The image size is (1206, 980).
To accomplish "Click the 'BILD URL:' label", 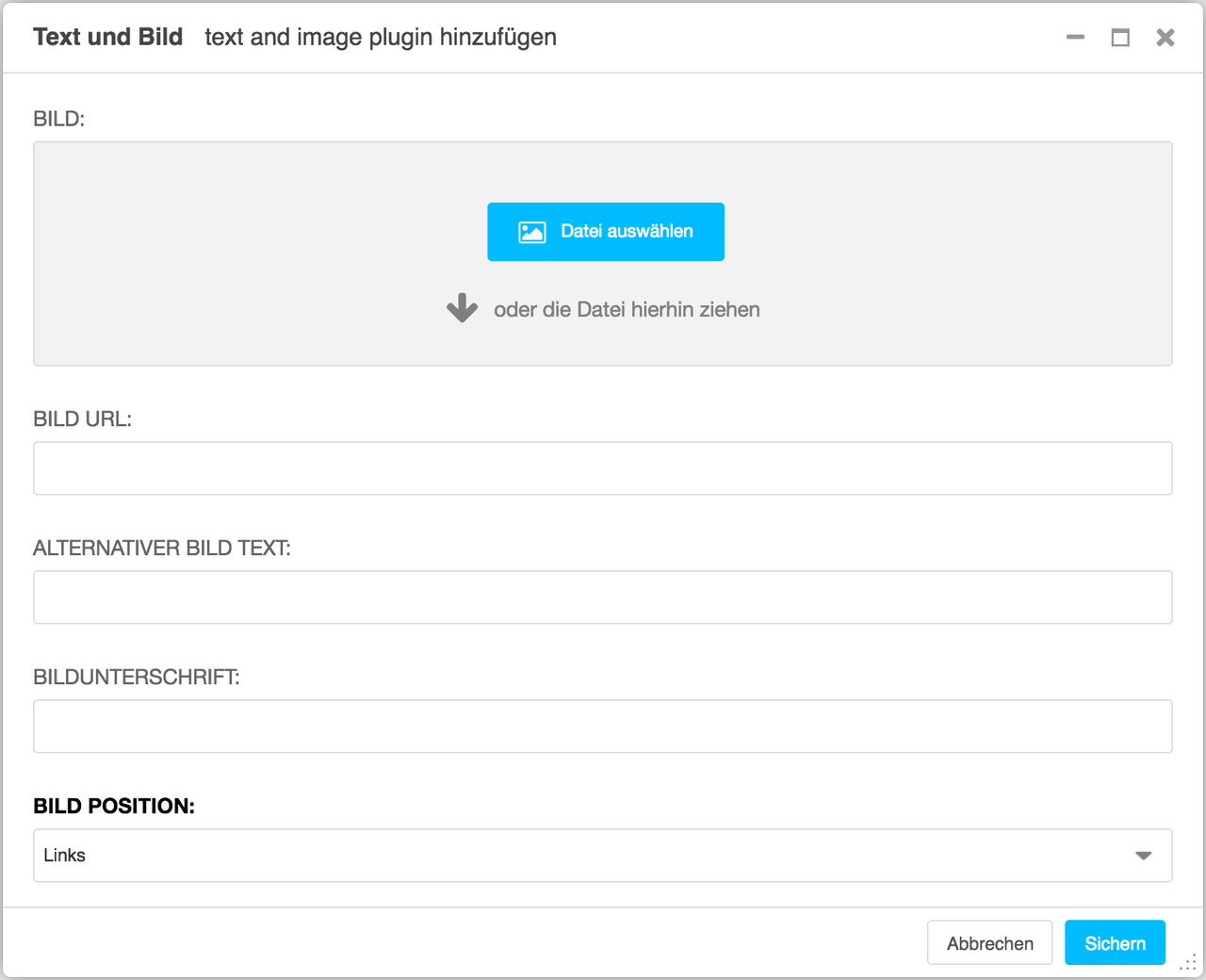I will [82, 419].
